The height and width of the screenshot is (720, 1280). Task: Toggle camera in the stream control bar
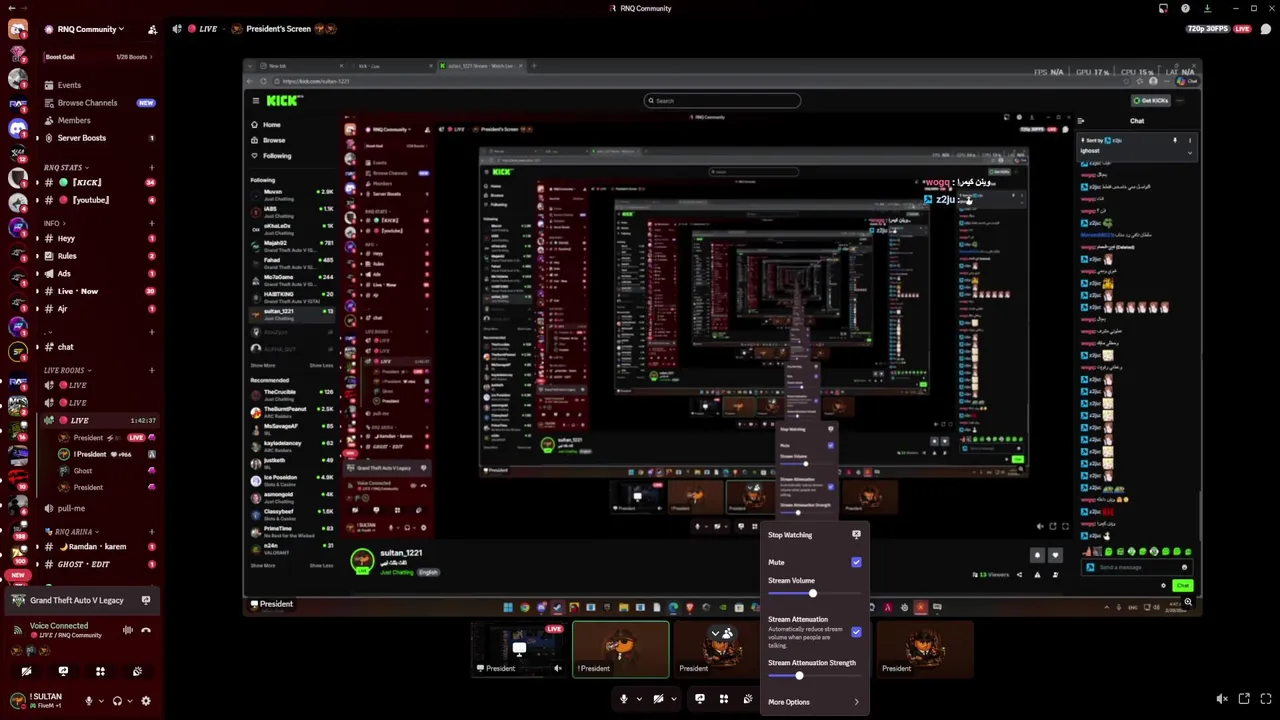coord(658,699)
